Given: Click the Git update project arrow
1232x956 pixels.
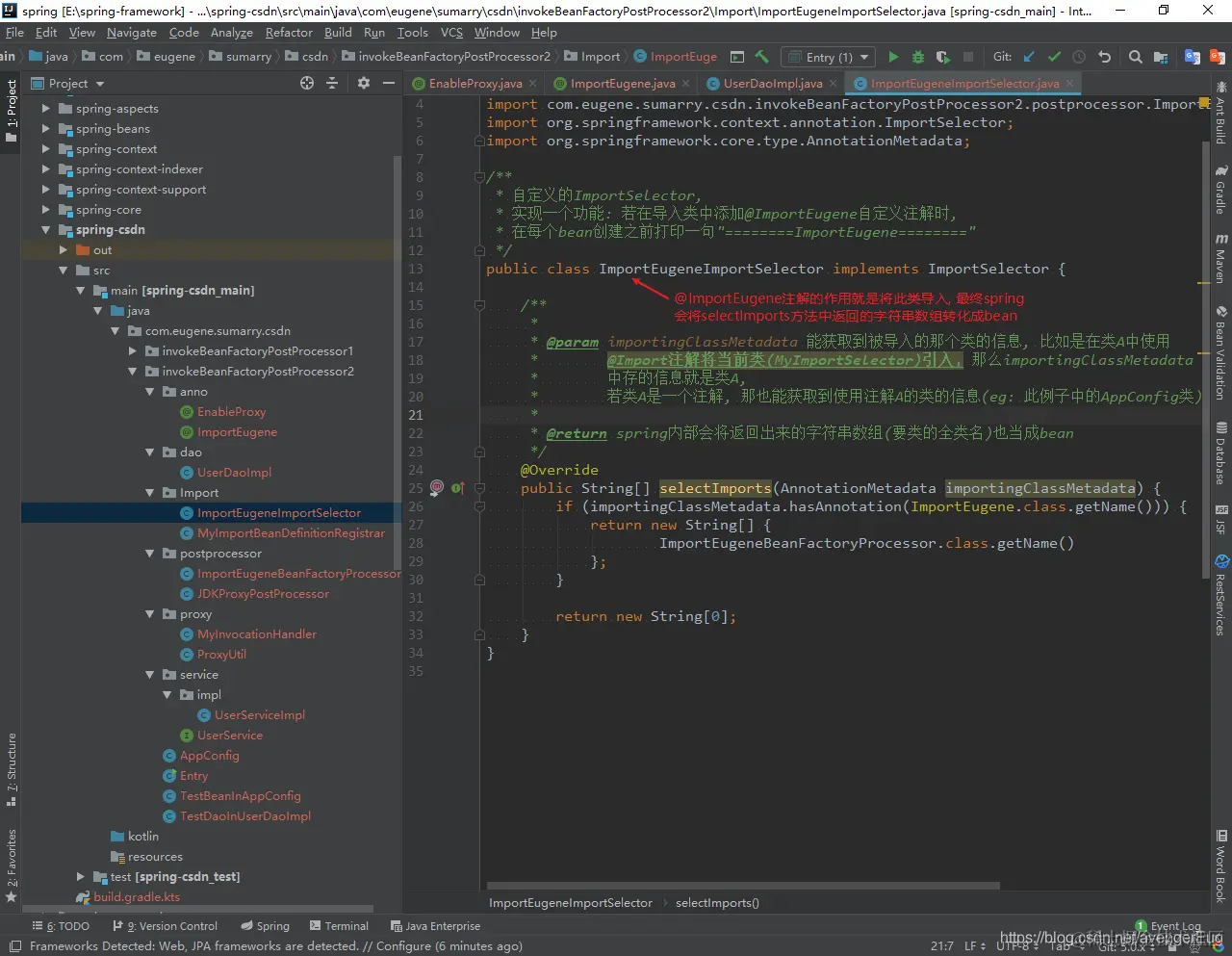Looking at the screenshot, I should [x=1029, y=57].
